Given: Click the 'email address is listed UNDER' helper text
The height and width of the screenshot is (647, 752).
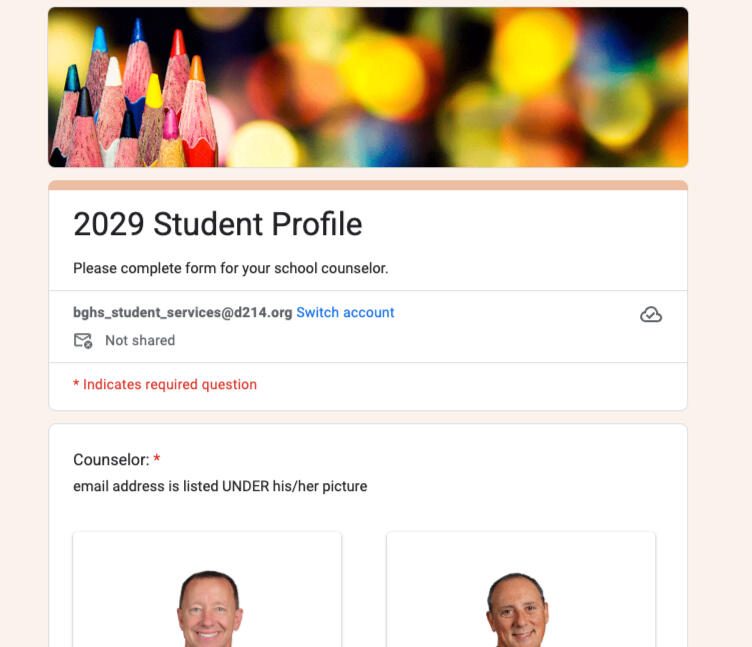Looking at the screenshot, I should tap(220, 487).
